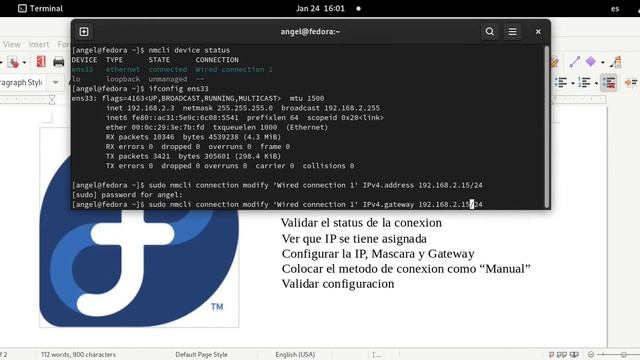Image resolution: width=640 pixels, height=360 pixels.
Task: Select multiple-page view layout icon
Action: (x=562, y=354)
